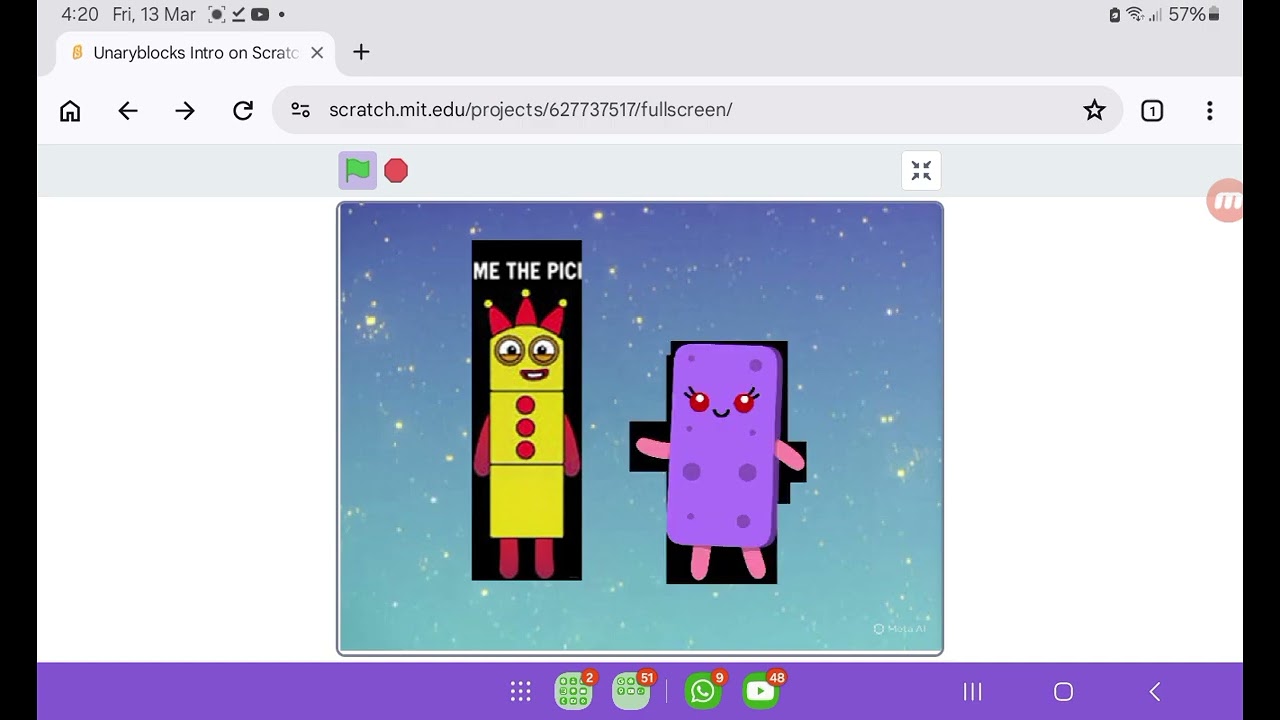Tap the YouTube notification icon in status bar
The height and width of the screenshot is (720, 1280).
pos(260,14)
